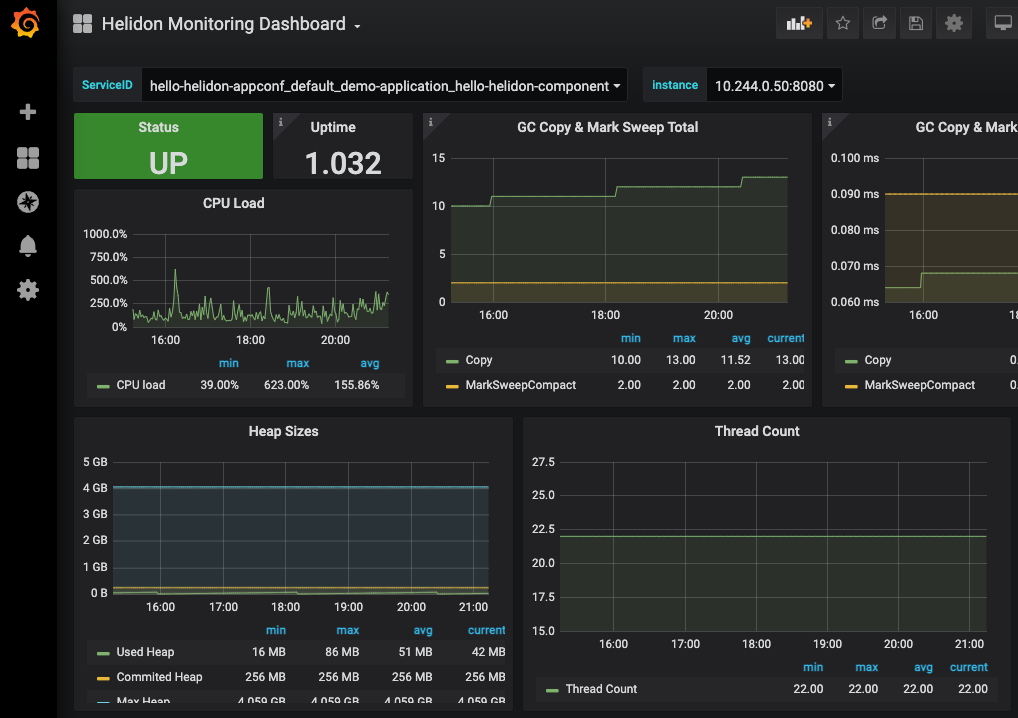Image resolution: width=1018 pixels, height=718 pixels.
Task: Click the Heap Sizes panel title
Action: [284, 431]
